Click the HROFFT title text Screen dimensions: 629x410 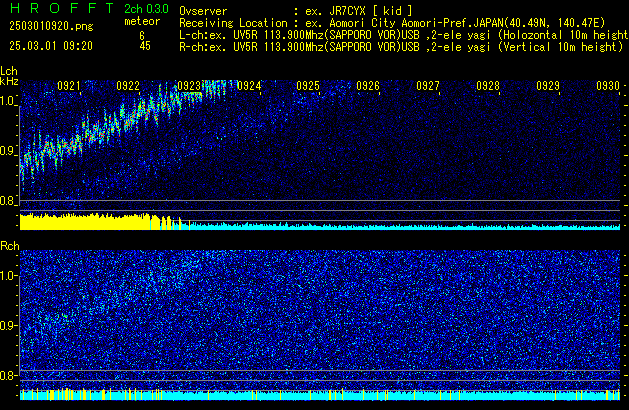62,8
